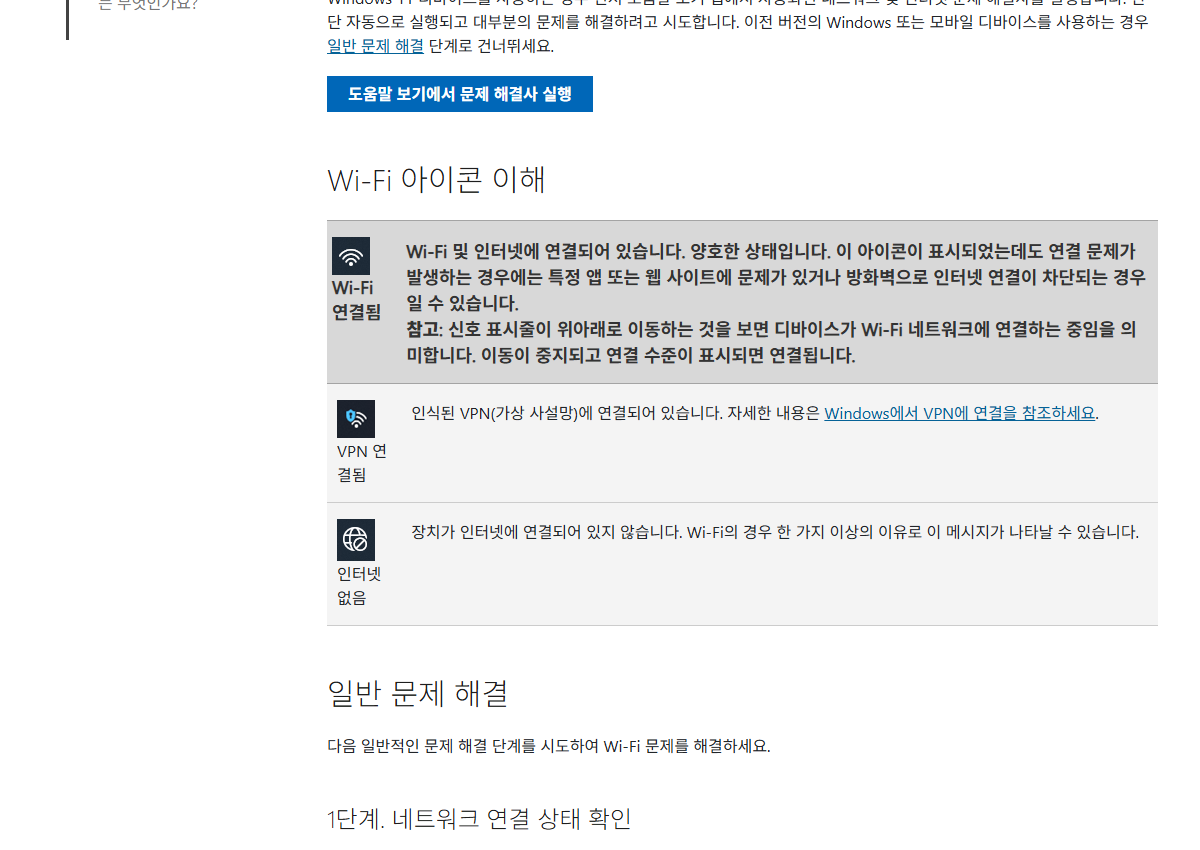Click the no internet globe icon
Screen dimensions: 1200x850
point(356,540)
